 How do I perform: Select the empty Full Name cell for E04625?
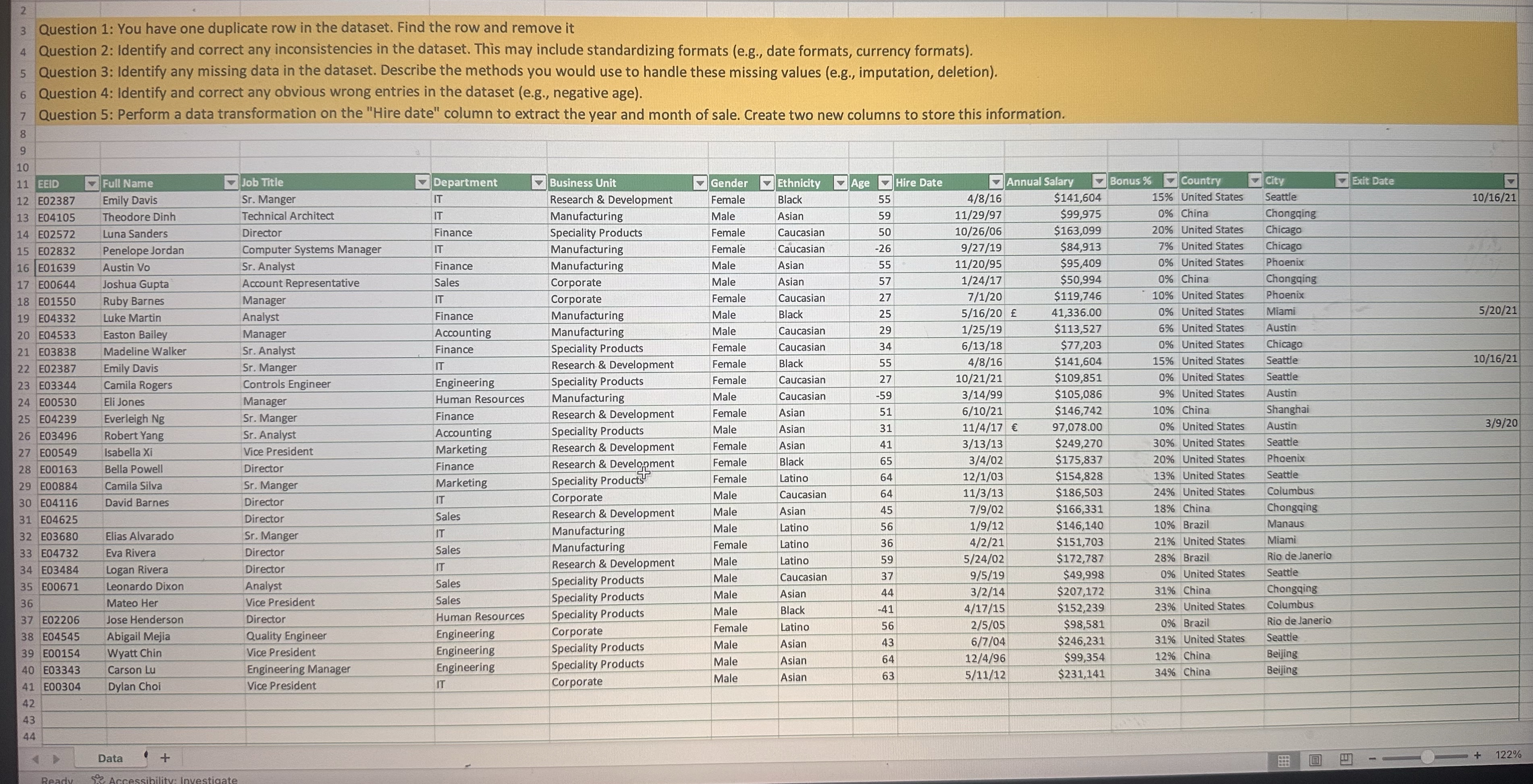point(172,519)
